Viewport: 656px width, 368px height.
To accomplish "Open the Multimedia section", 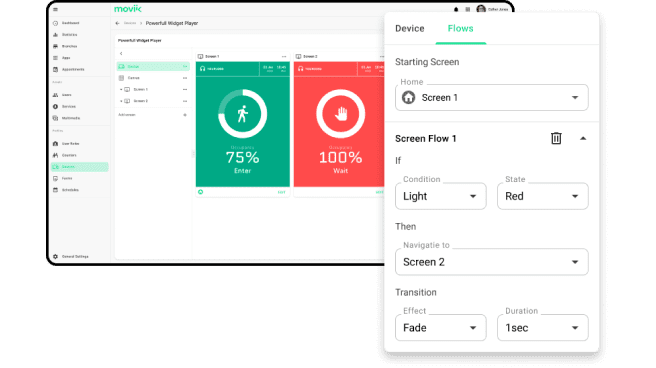I will (67, 118).
